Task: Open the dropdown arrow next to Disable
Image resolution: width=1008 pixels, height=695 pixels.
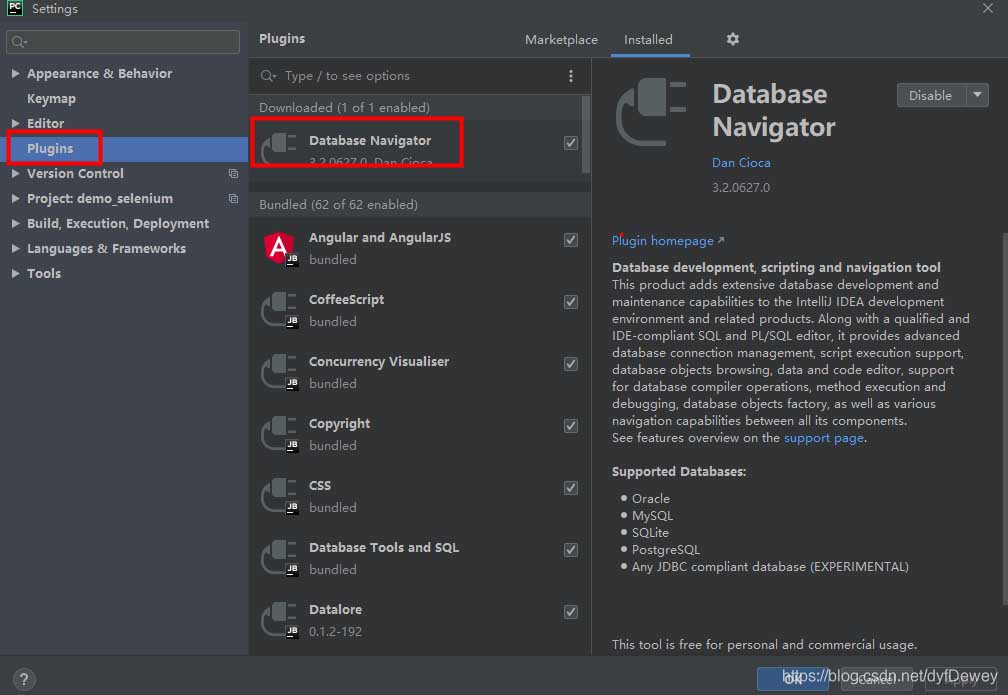Action: 977,95
